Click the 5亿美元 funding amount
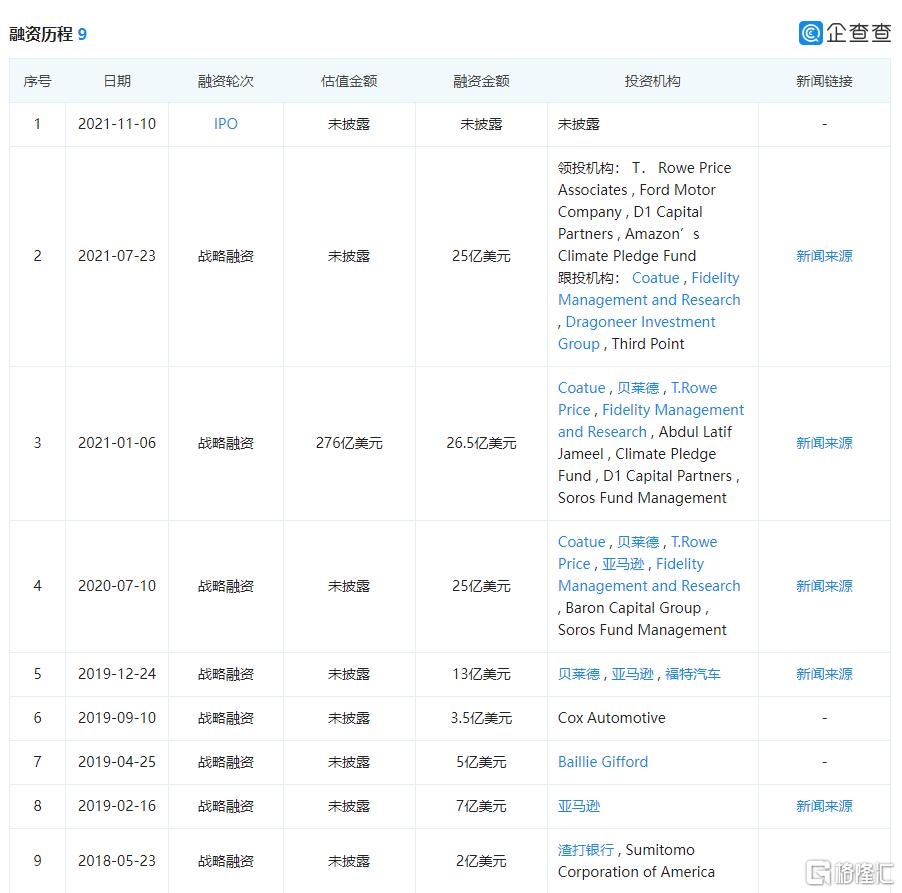 [x=481, y=762]
